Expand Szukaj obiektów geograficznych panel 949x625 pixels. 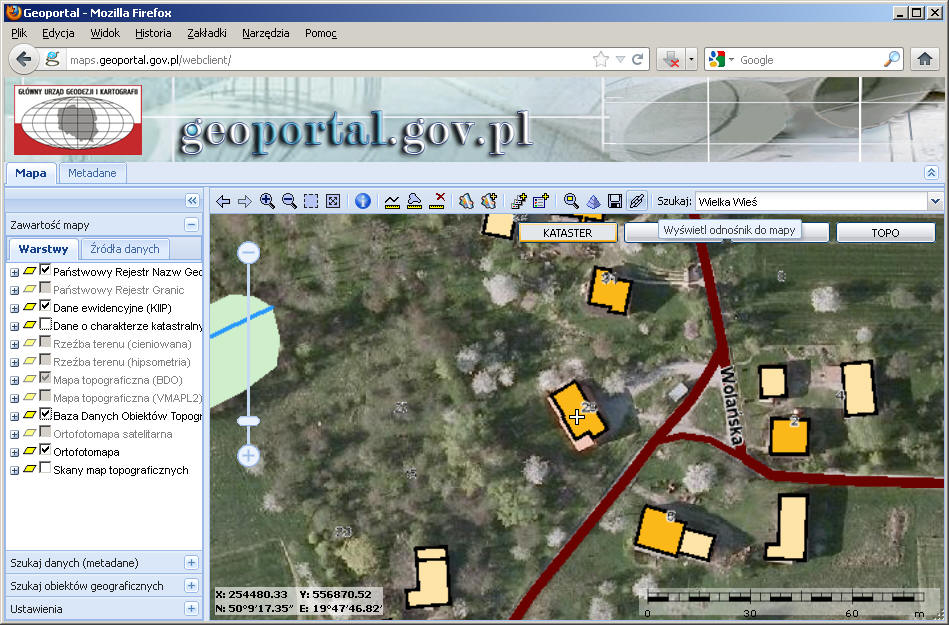tap(191, 586)
